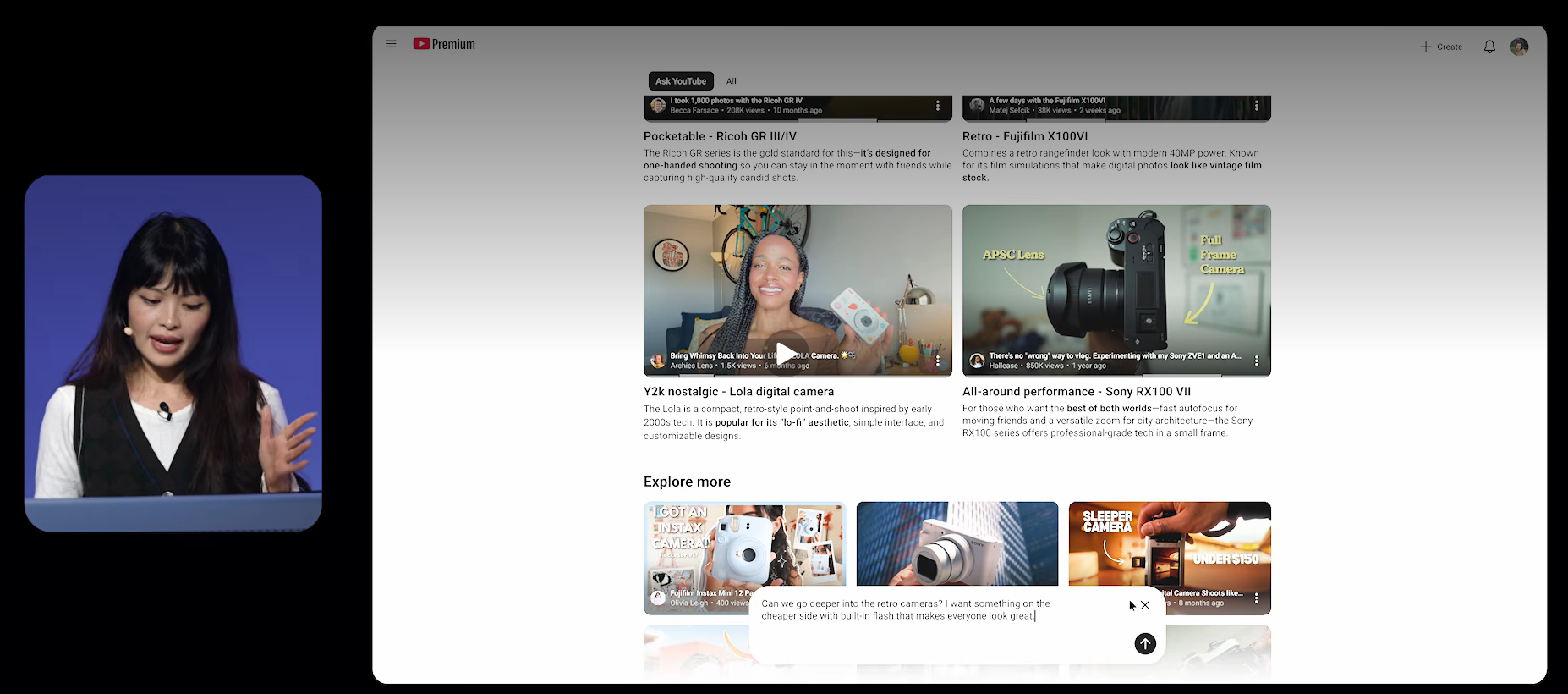Close the Ask YouTube prompt box

point(1145,605)
